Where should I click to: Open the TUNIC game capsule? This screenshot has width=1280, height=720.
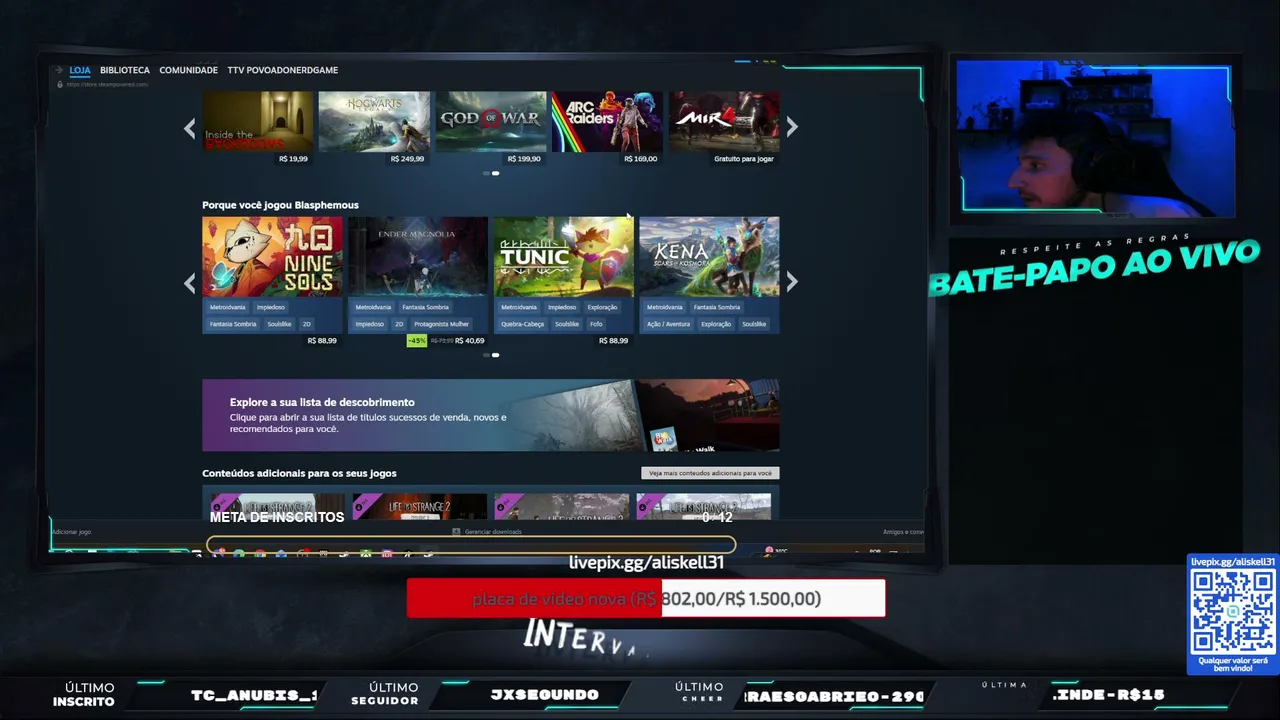tap(564, 257)
